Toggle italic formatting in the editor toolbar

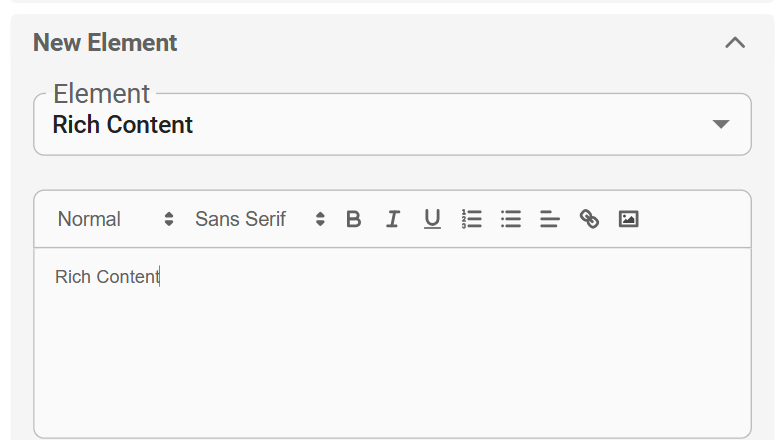coord(392,219)
